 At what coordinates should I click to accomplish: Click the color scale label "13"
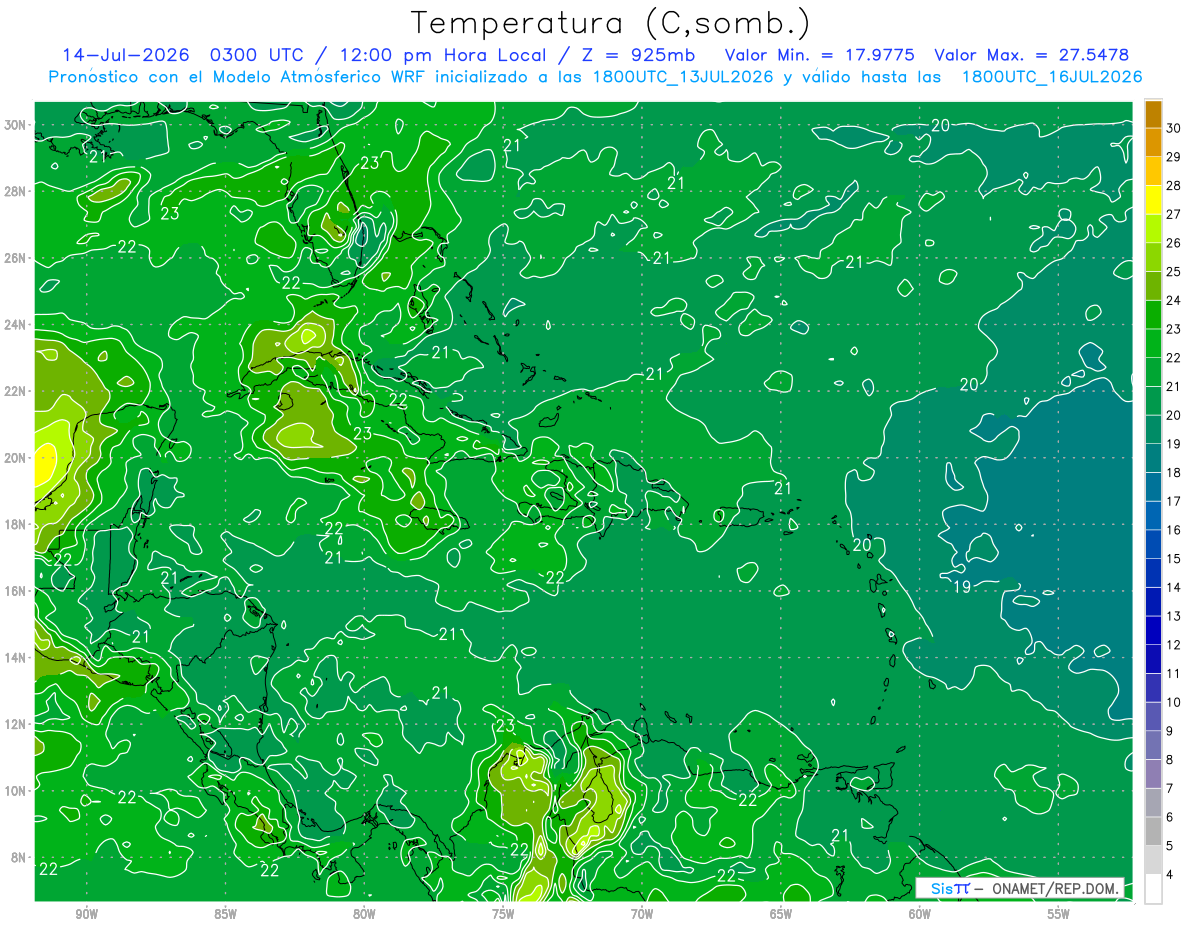pos(1174,616)
